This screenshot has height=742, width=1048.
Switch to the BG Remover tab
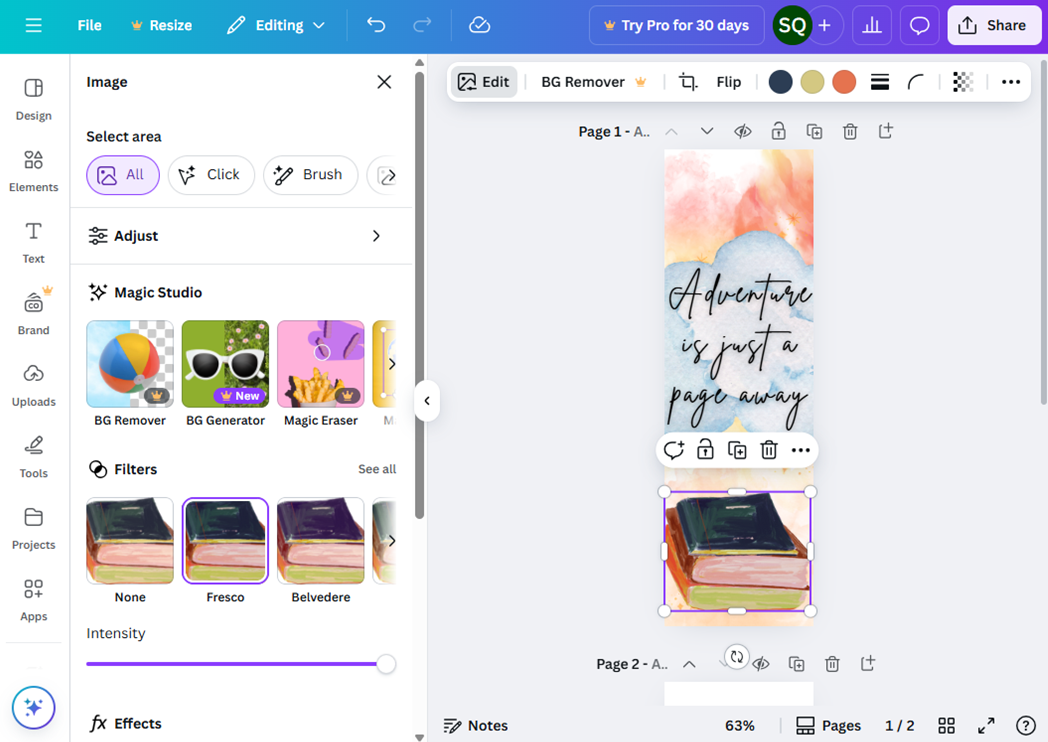pyautogui.click(x=583, y=82)
